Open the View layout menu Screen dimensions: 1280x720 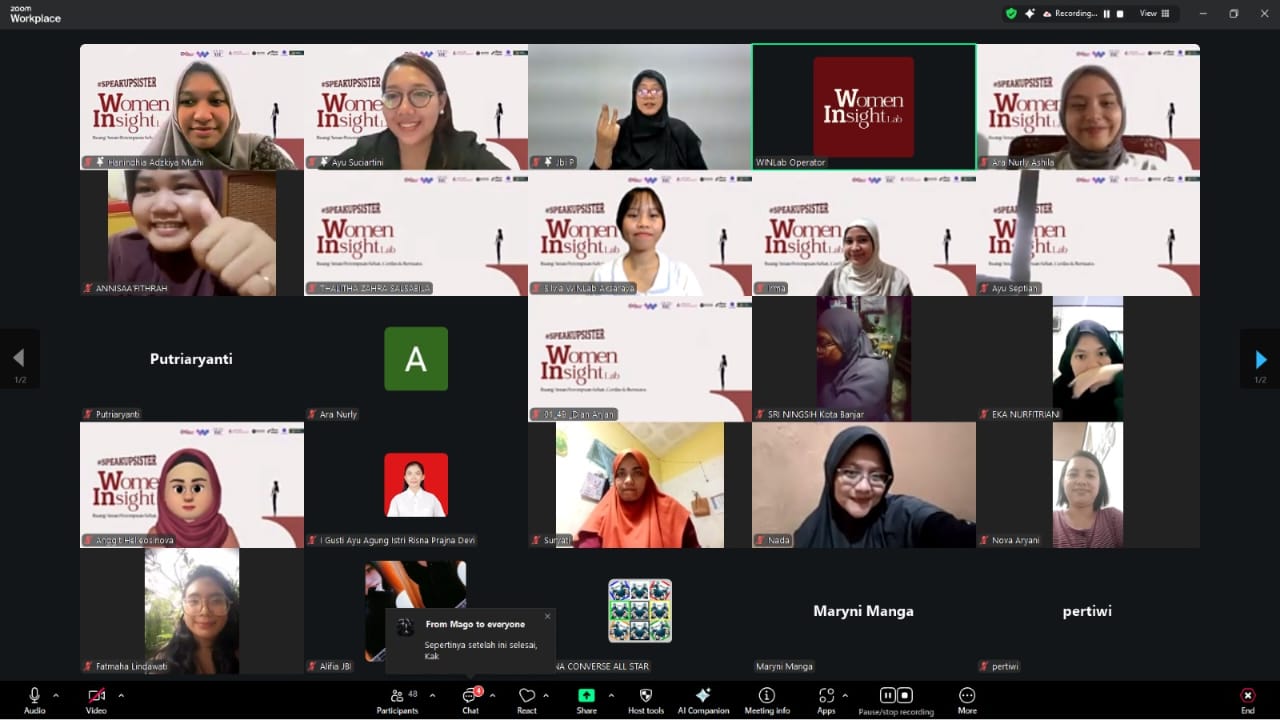tap(1152, 14)
